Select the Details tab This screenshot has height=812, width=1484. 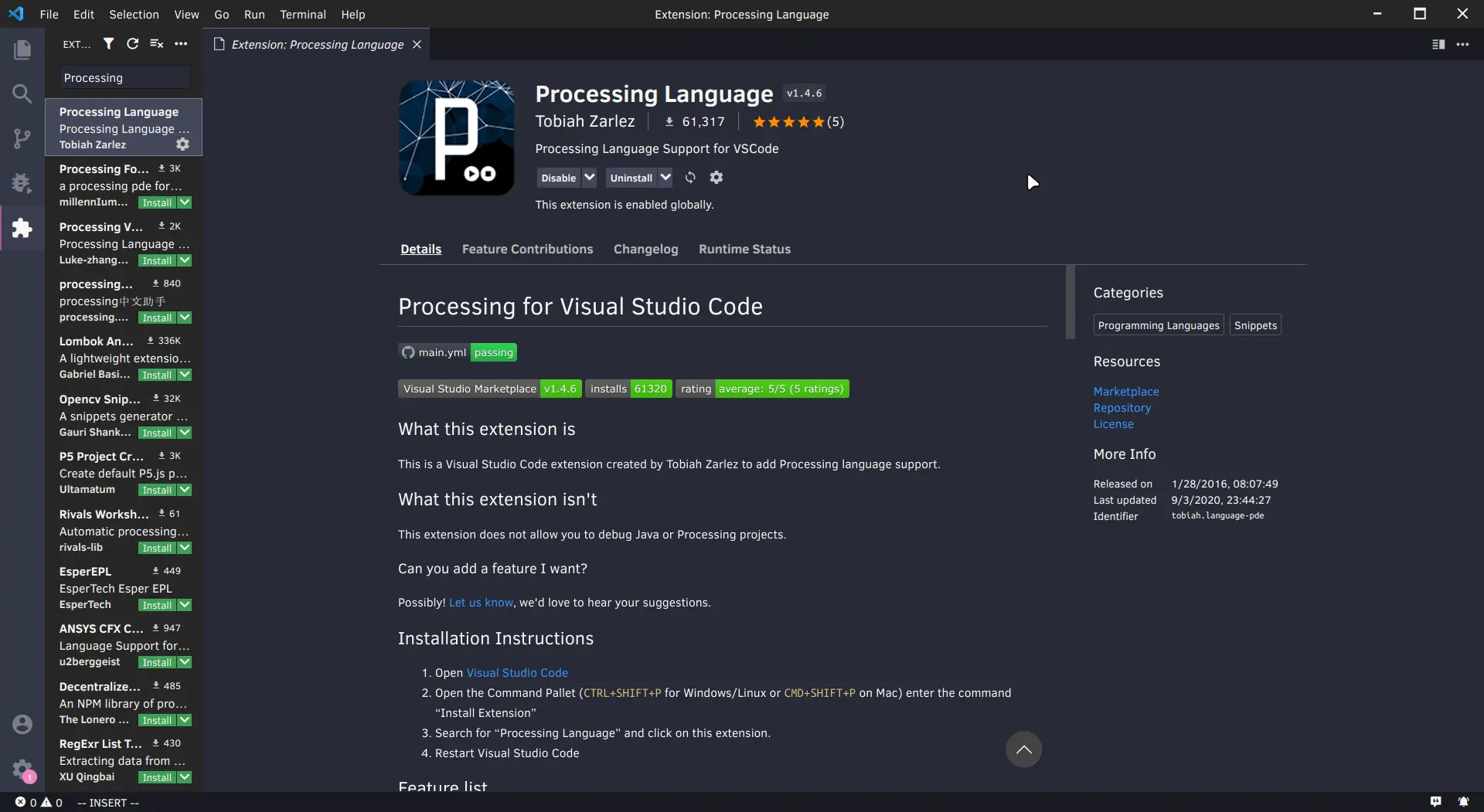(420, 249)
